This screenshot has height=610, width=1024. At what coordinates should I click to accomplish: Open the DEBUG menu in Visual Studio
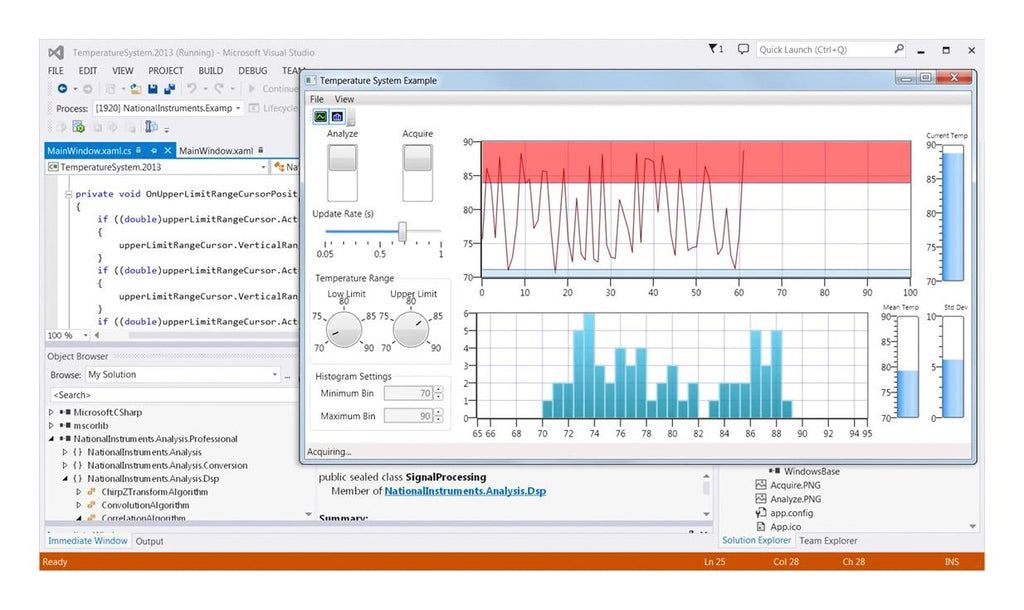pos(253,71)
